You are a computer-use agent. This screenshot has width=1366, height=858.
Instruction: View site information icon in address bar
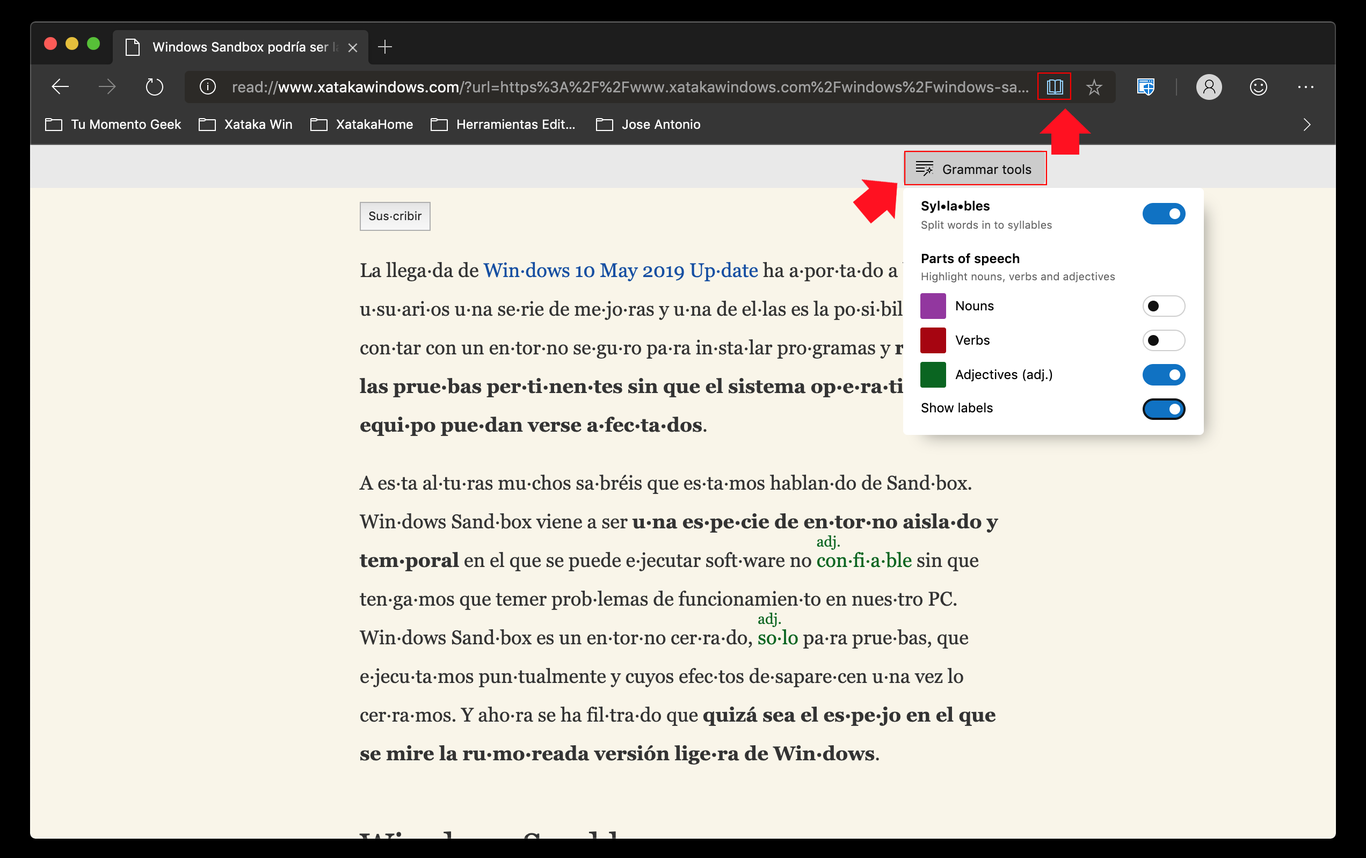coord(207,87)
